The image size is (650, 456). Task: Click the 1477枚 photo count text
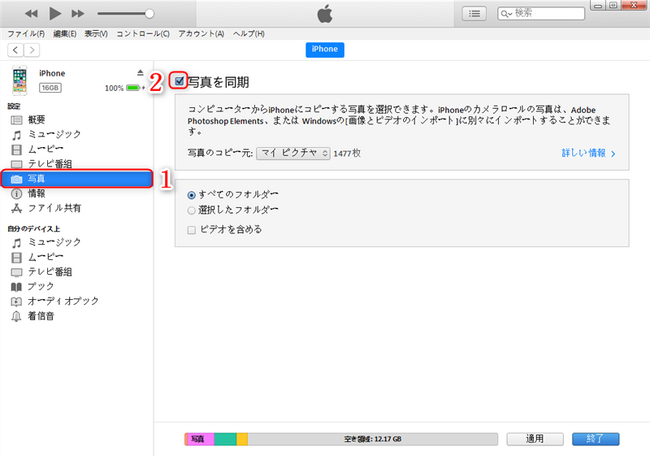pyautogui.click(x=347, y=153)
